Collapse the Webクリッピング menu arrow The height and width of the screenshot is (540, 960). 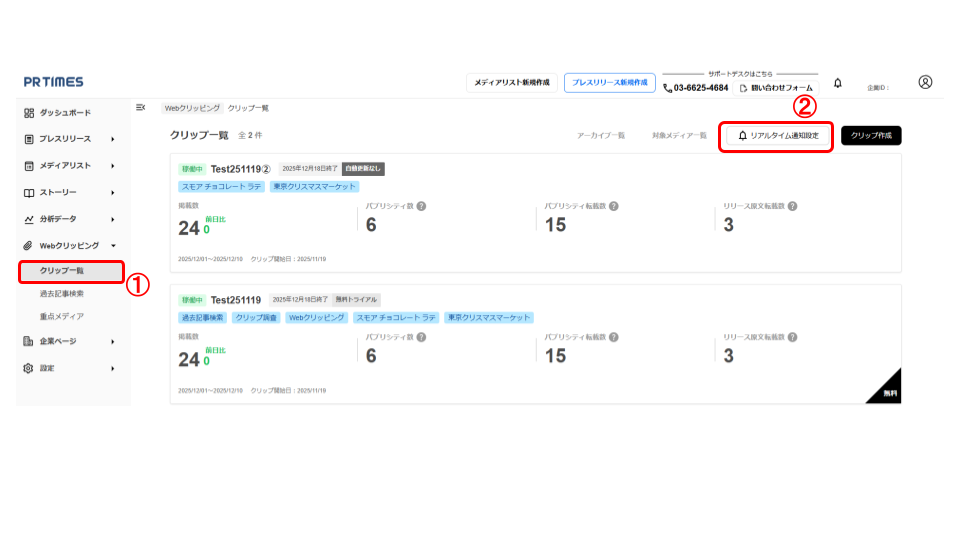click(x=113, y=245)
